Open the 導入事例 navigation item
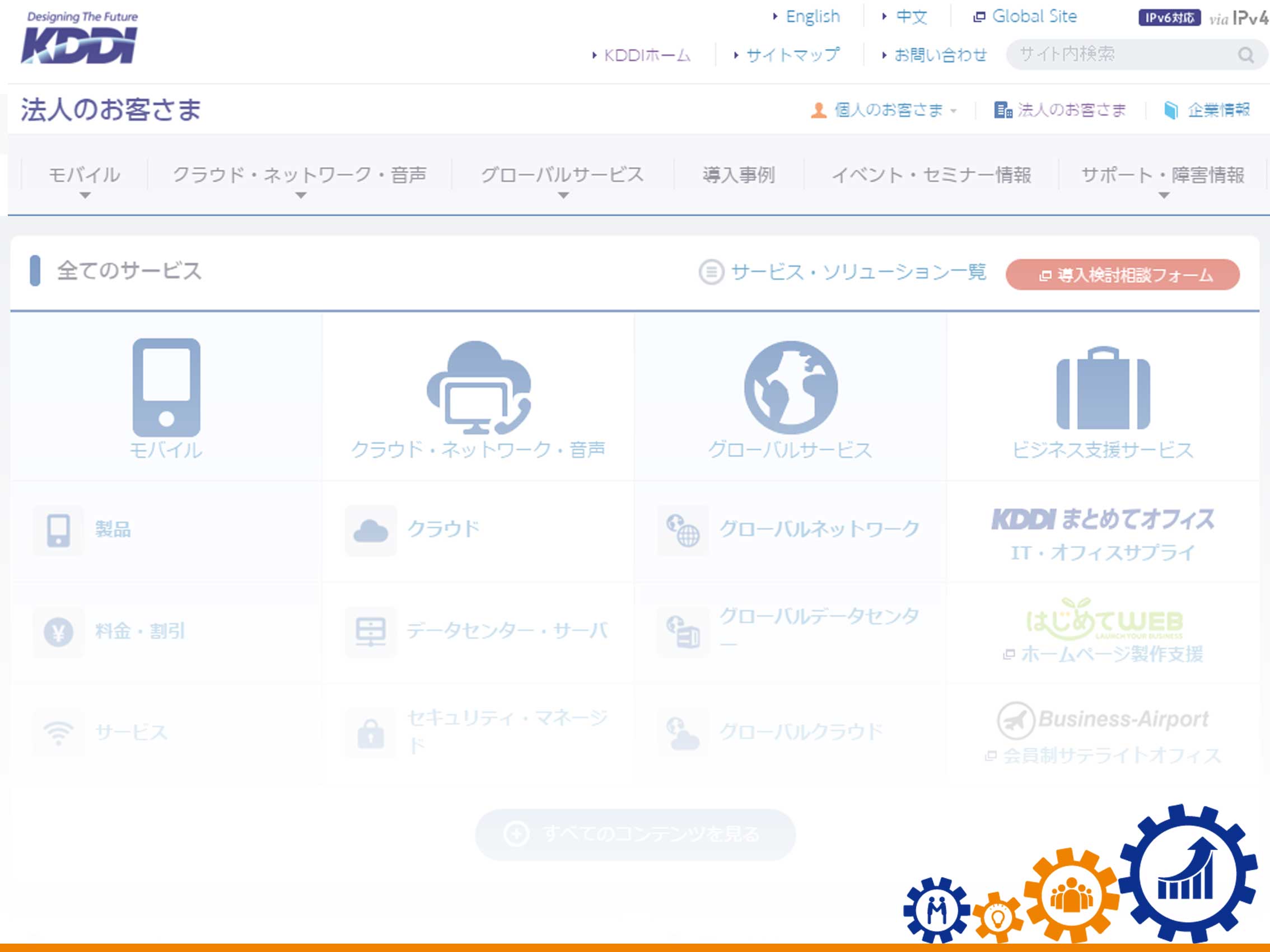1270x952 pixels. (x=739, y=175)
